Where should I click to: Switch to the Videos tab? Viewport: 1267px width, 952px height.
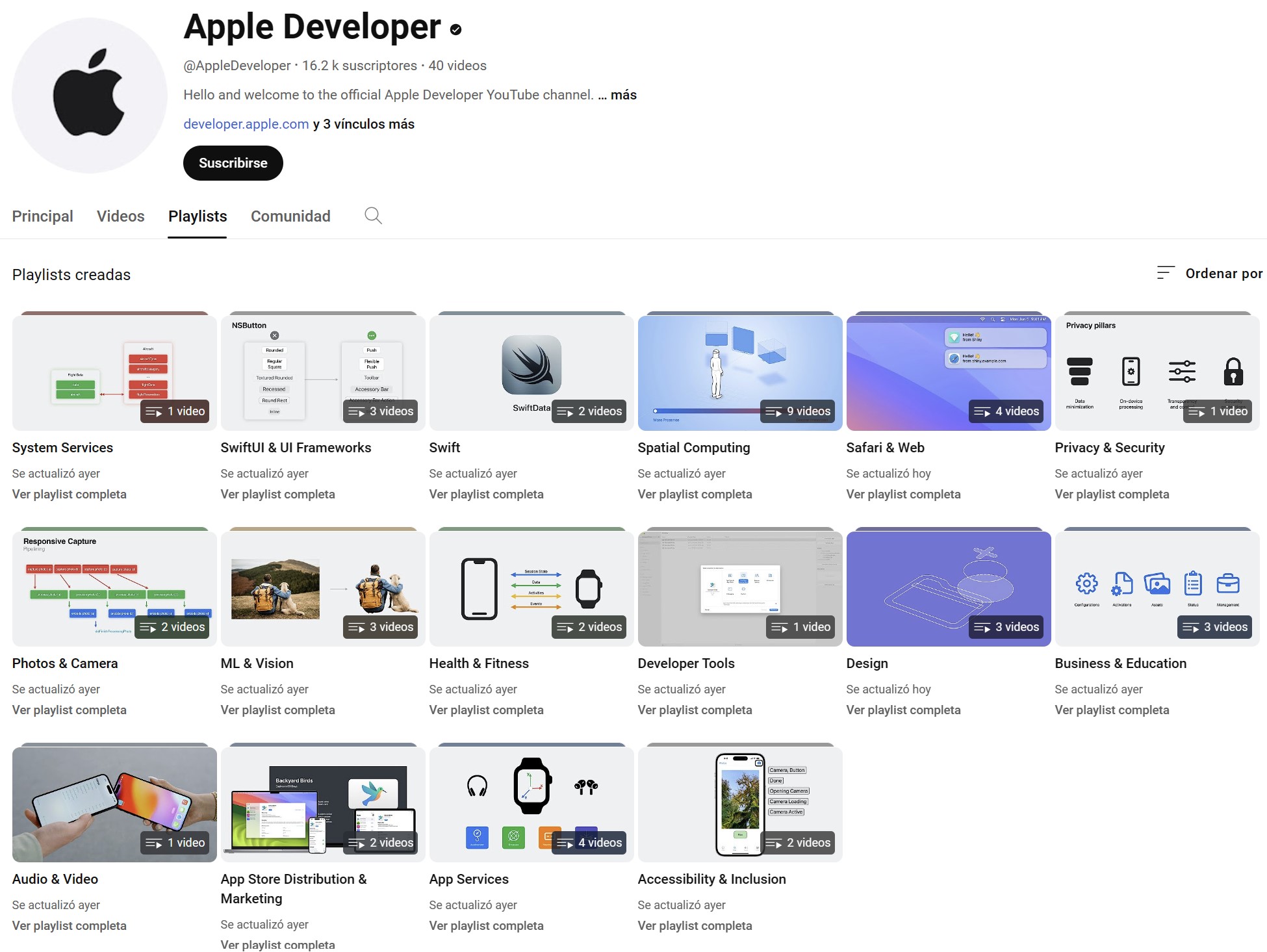(x=121, y=216)
